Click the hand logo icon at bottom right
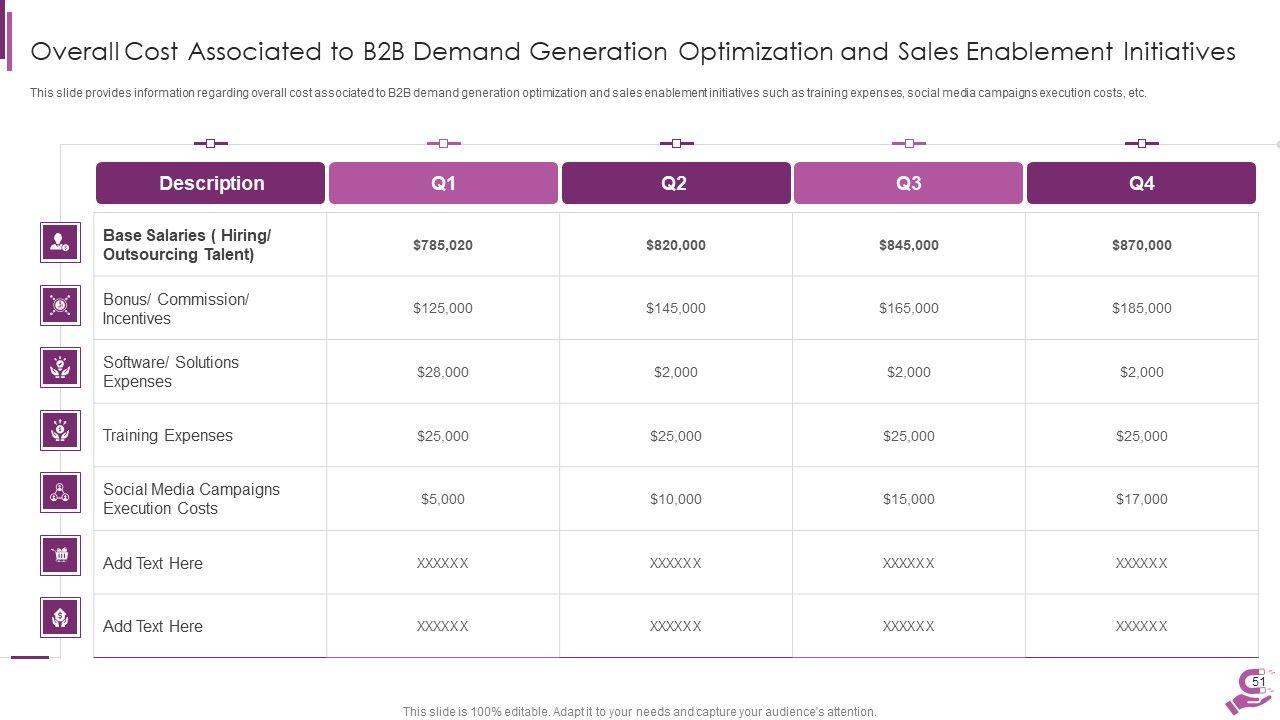This screenshot has height=720, width=1280. point(1248,692)
